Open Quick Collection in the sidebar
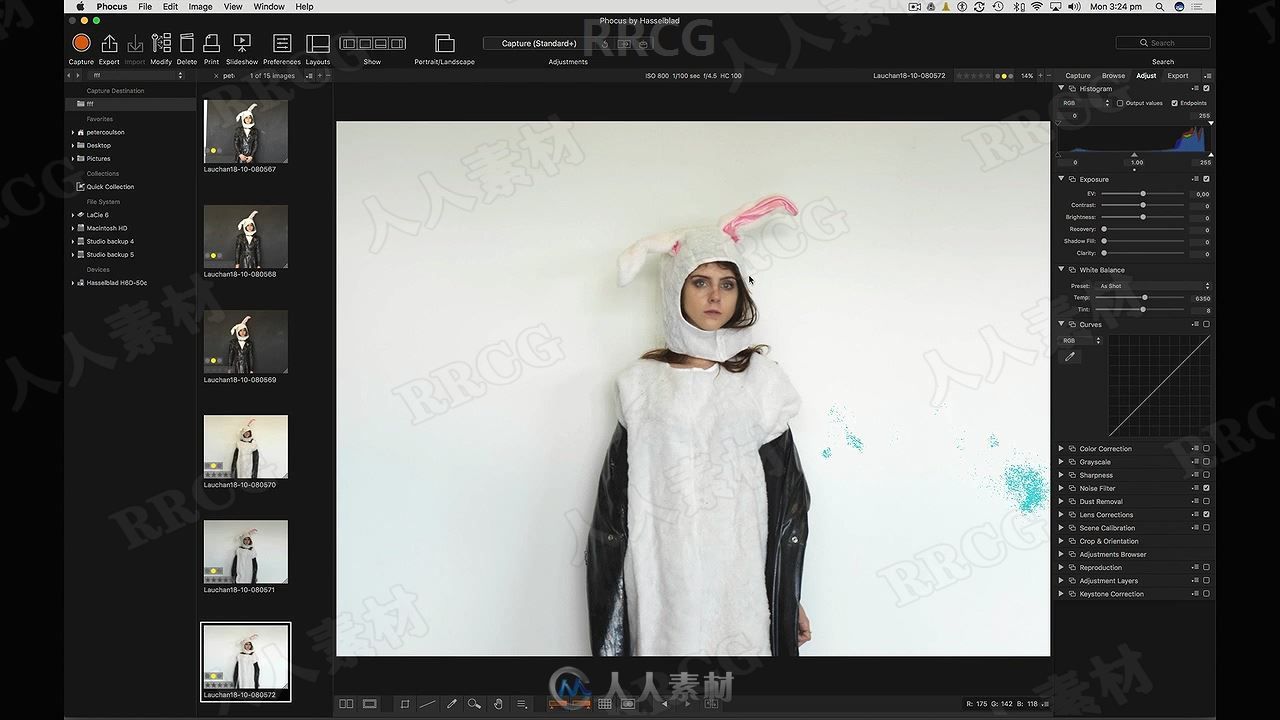Screen dimensions: 1280x720 coord(110,187)
